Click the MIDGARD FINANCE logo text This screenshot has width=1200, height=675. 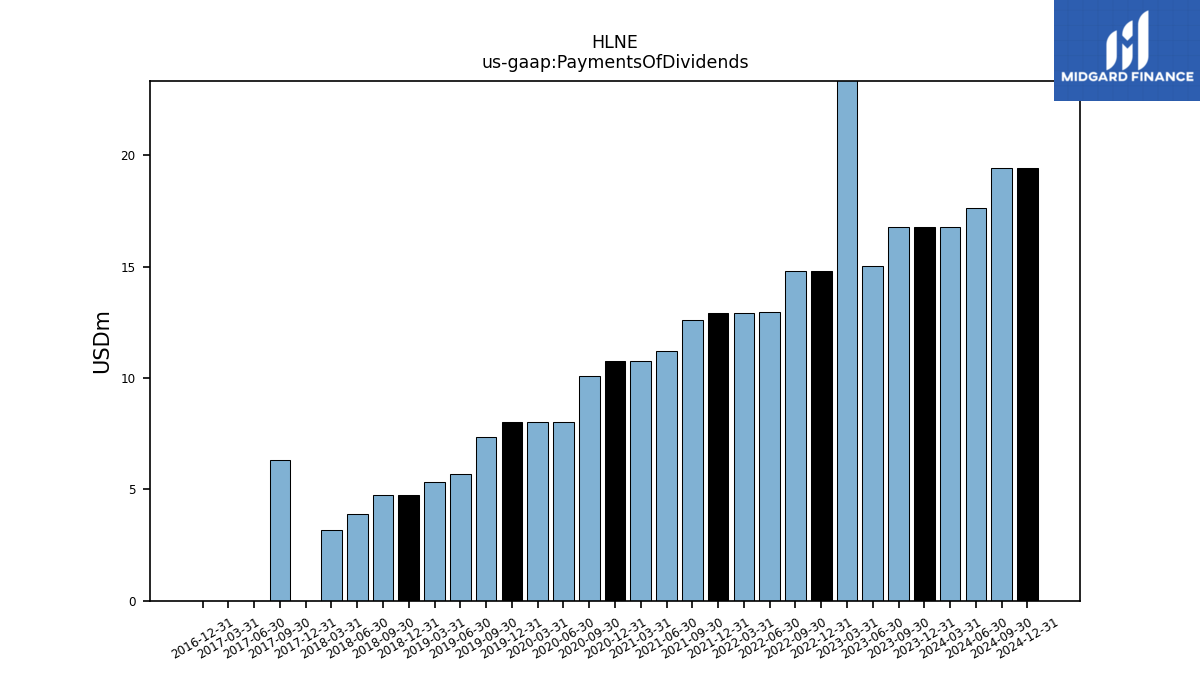tap(1127, 77)
